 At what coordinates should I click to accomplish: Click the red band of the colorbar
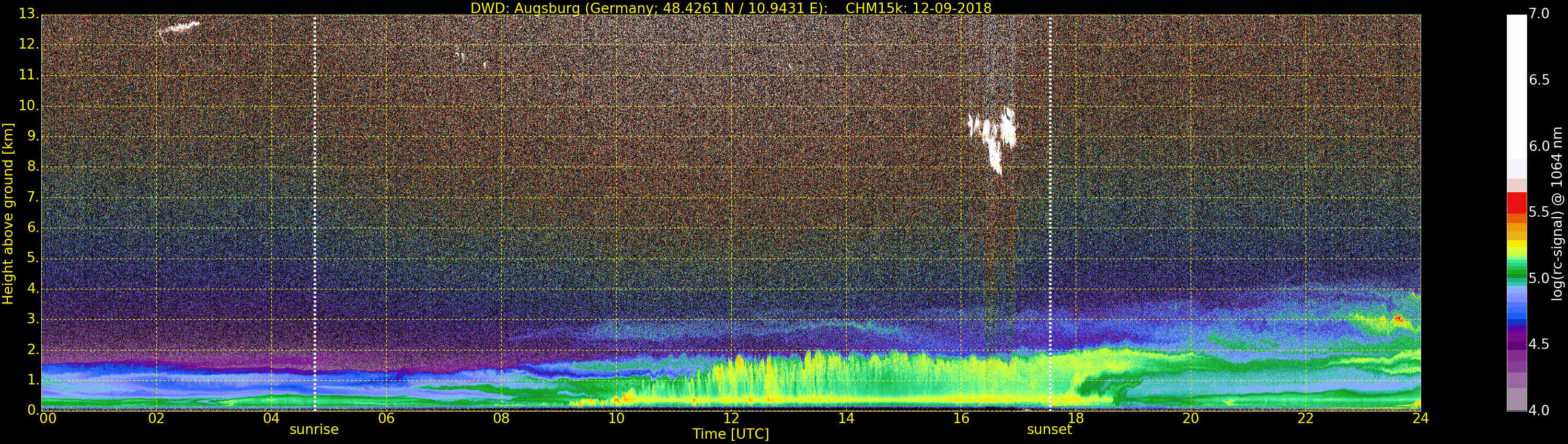[1516, 203]
